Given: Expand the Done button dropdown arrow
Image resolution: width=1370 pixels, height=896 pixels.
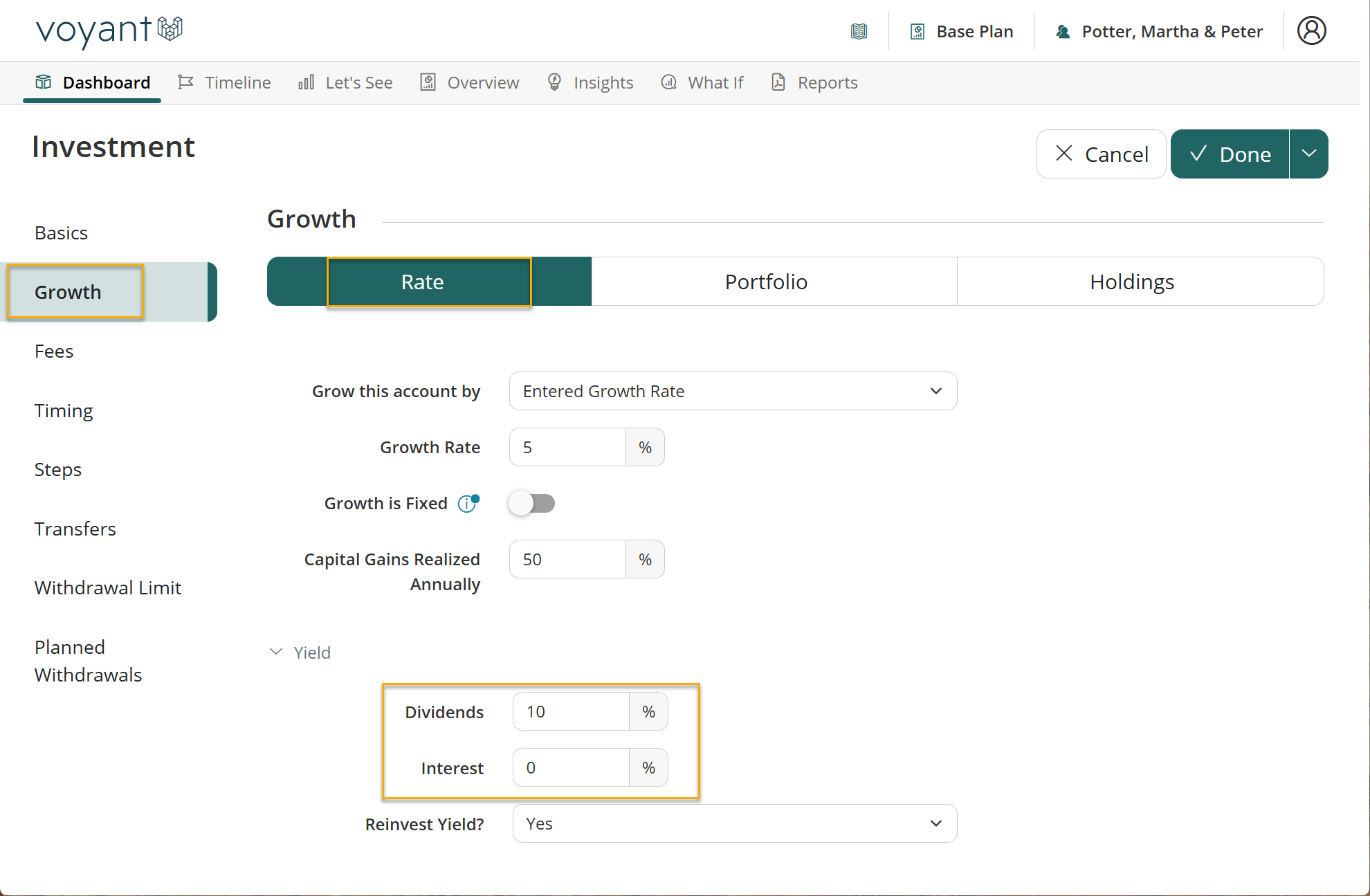Looking at the screenshot, I should coord(1308,154).
